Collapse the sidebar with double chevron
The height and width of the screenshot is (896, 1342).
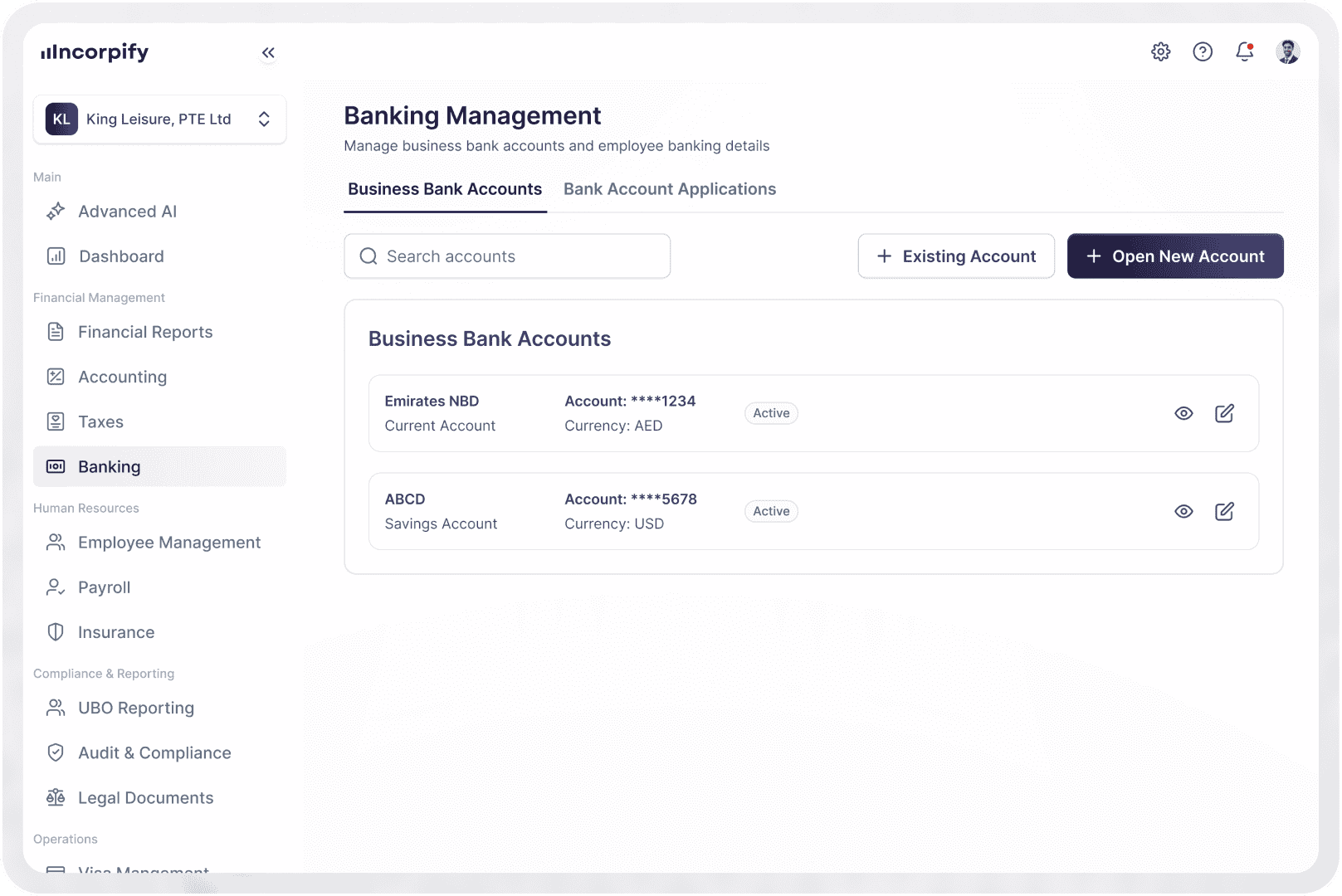[267, 51]
